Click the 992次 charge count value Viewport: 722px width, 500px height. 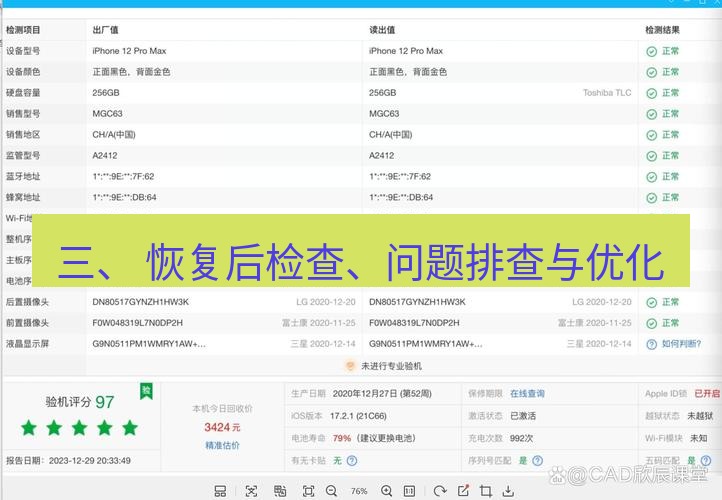tap(522, 438)
